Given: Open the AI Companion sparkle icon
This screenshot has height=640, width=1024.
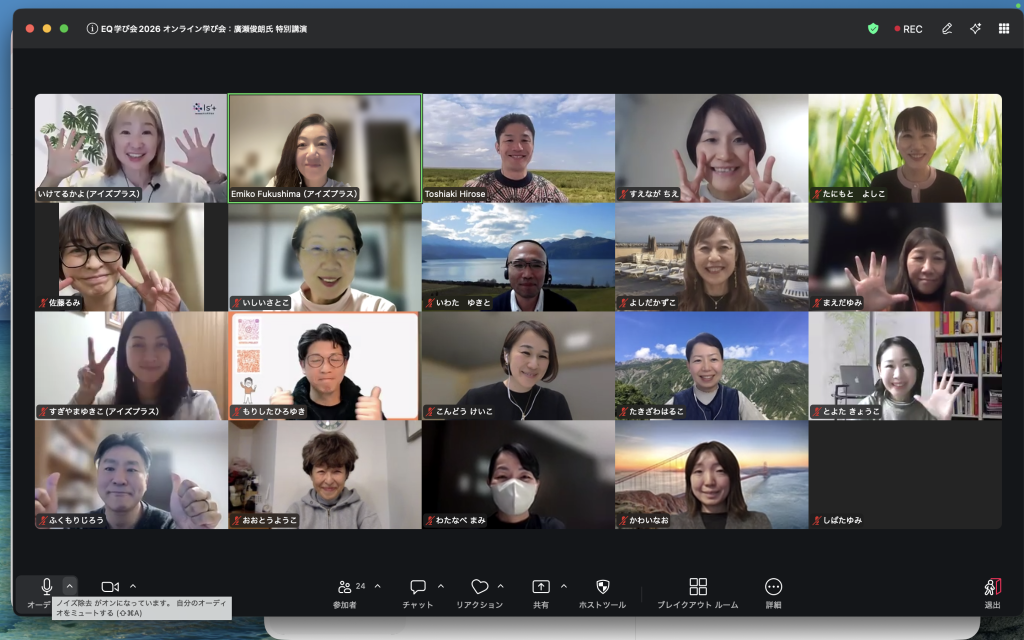Looking at the screenshot, I should click(x=975, y=29).
